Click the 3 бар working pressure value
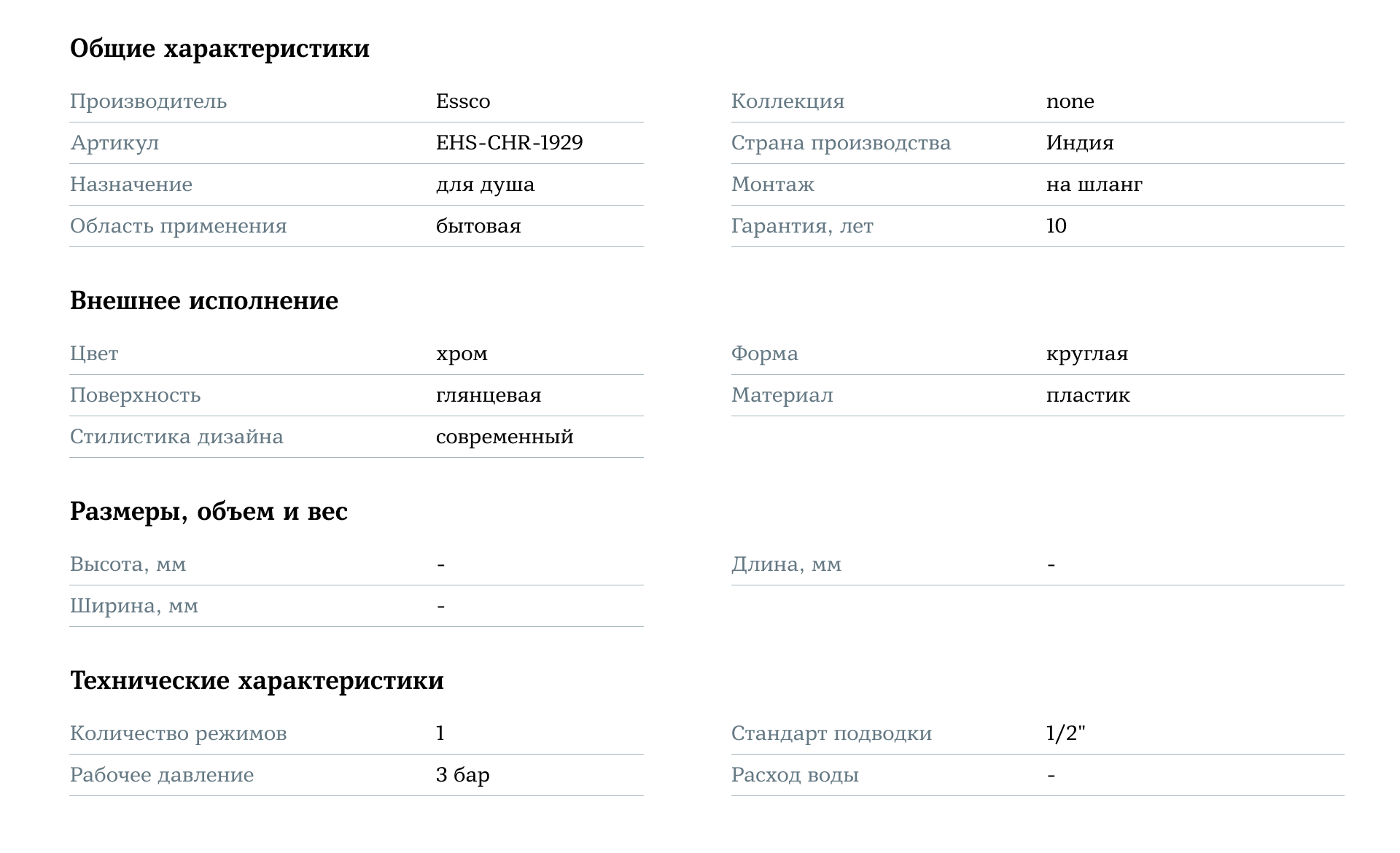Image resolution: width=1400 pixels, height=853 pixels. point(462,775)
